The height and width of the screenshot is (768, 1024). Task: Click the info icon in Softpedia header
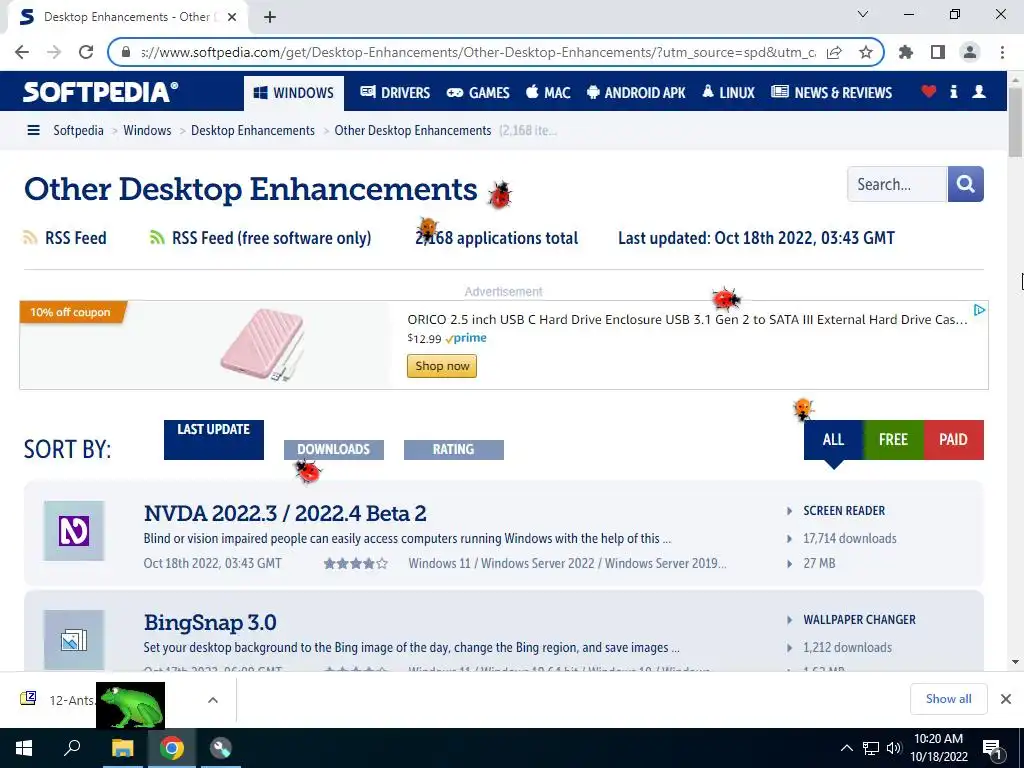[x=953, y=91]
